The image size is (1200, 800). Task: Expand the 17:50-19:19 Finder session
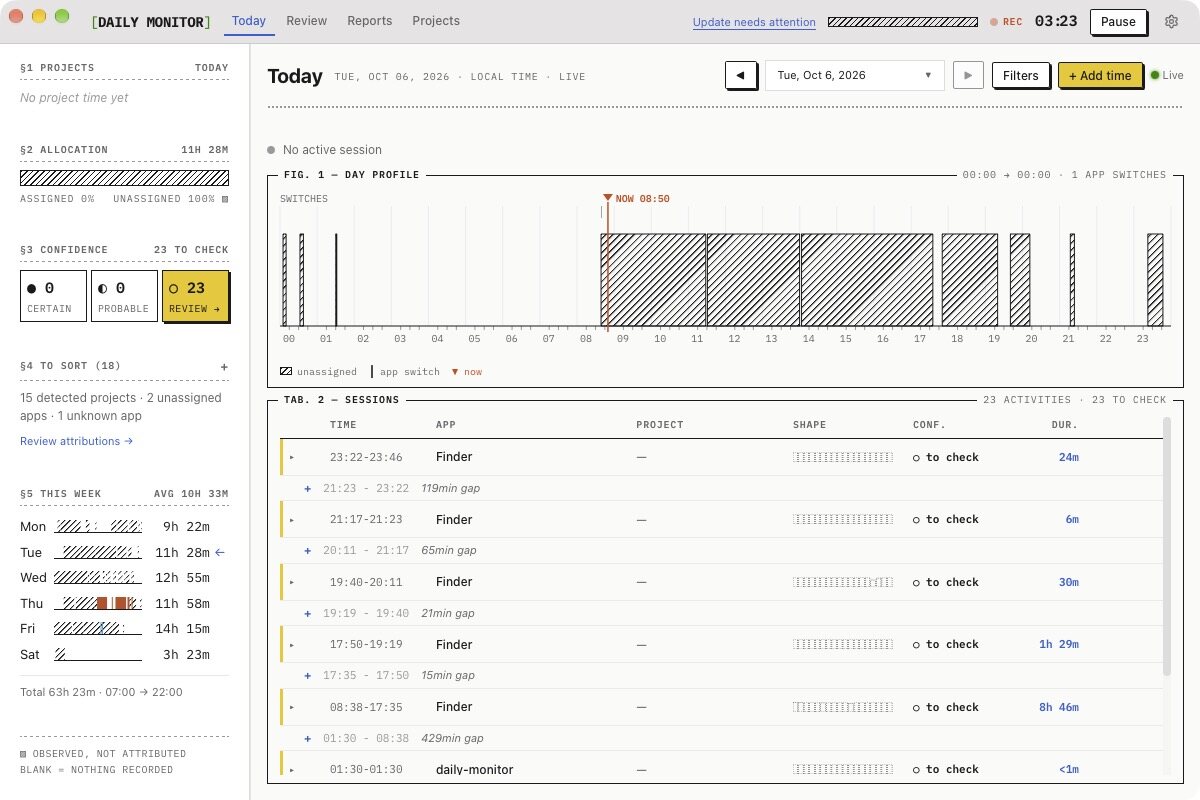click(292, 644)
